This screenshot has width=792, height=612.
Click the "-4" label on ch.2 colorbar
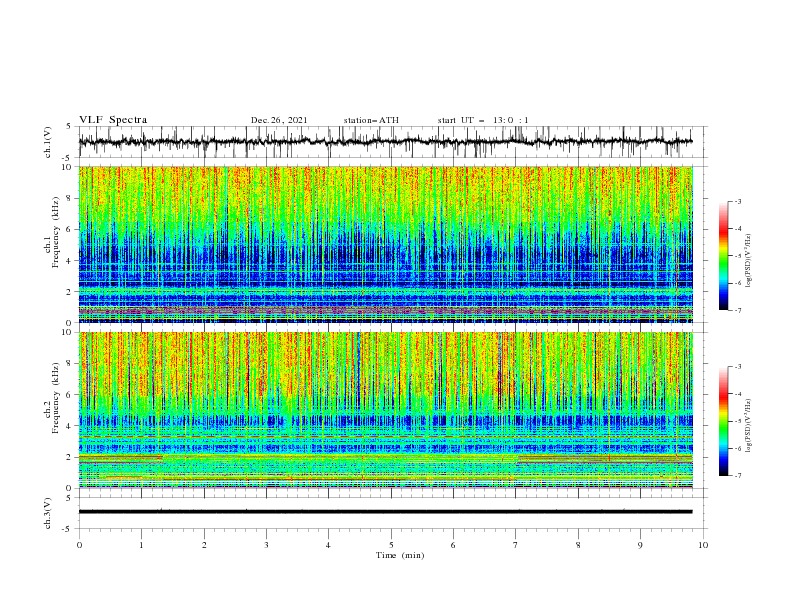[738, 394]
